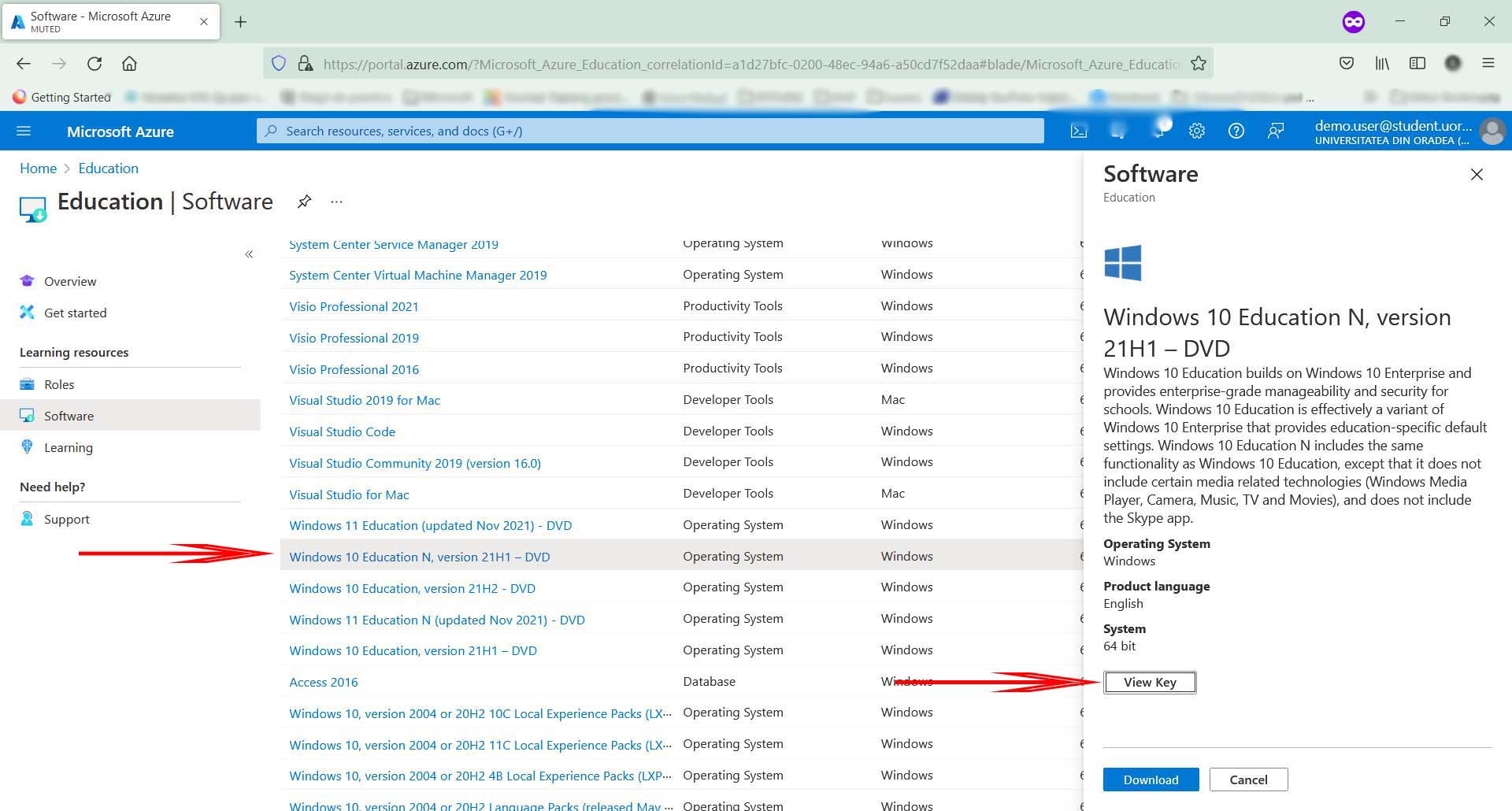
Task: Open the 11C Local Experience Packs entry
Action: [x=480, y=745]
